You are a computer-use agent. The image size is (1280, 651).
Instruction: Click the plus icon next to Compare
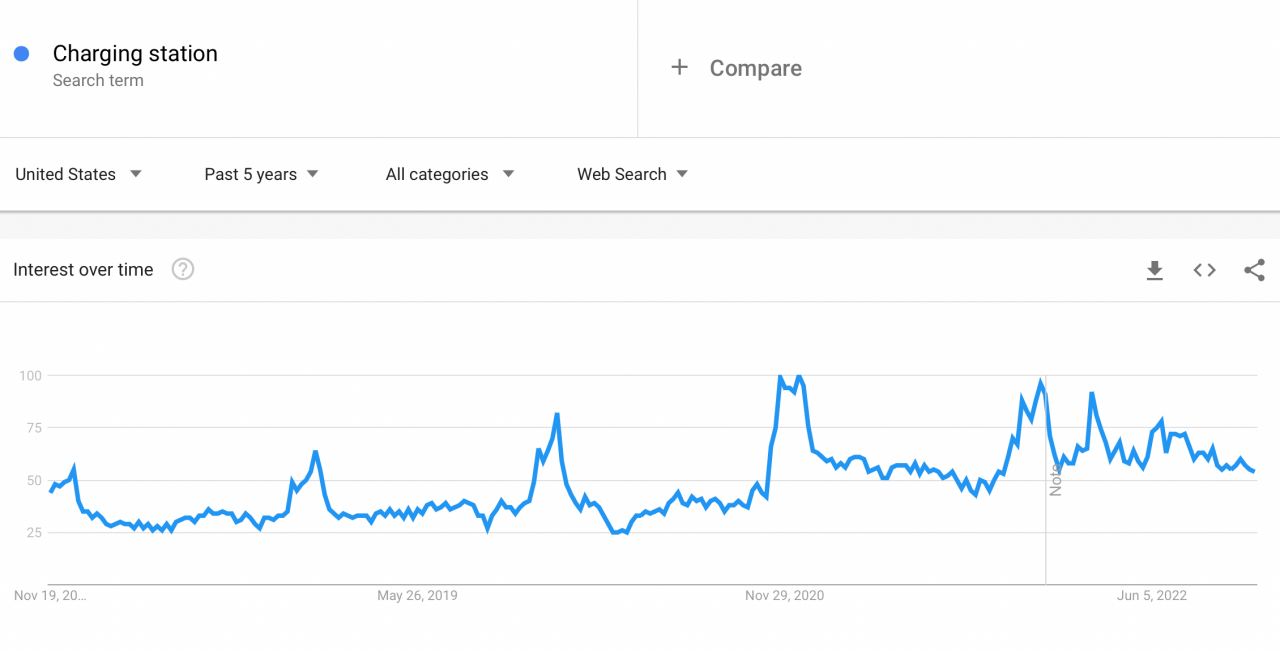tap(679, 67)
